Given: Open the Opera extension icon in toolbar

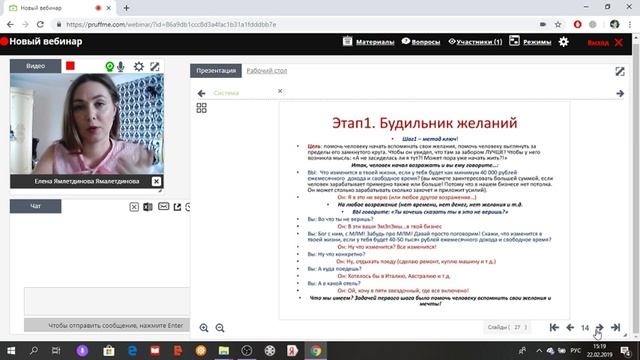Looking at the screenshot, I should [x=577, y=24].
